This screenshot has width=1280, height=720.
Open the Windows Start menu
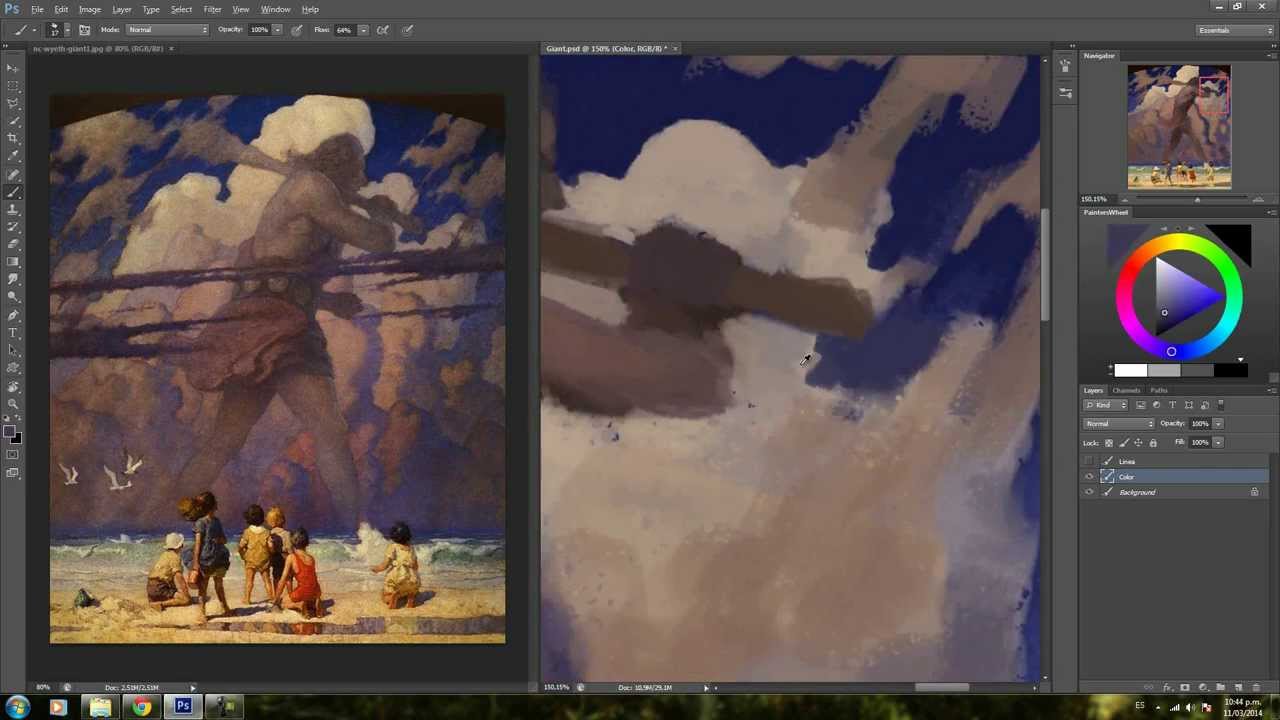pyautogui.click(x=17, y=708)
